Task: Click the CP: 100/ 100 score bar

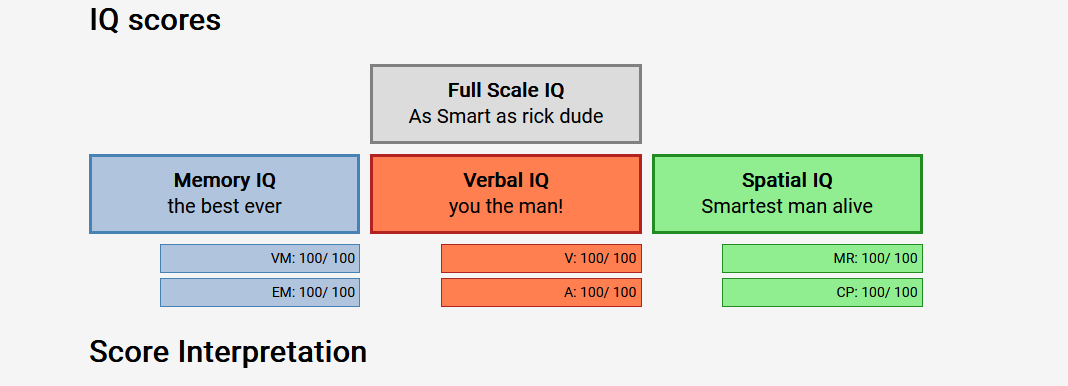Action: click(822, 293)
